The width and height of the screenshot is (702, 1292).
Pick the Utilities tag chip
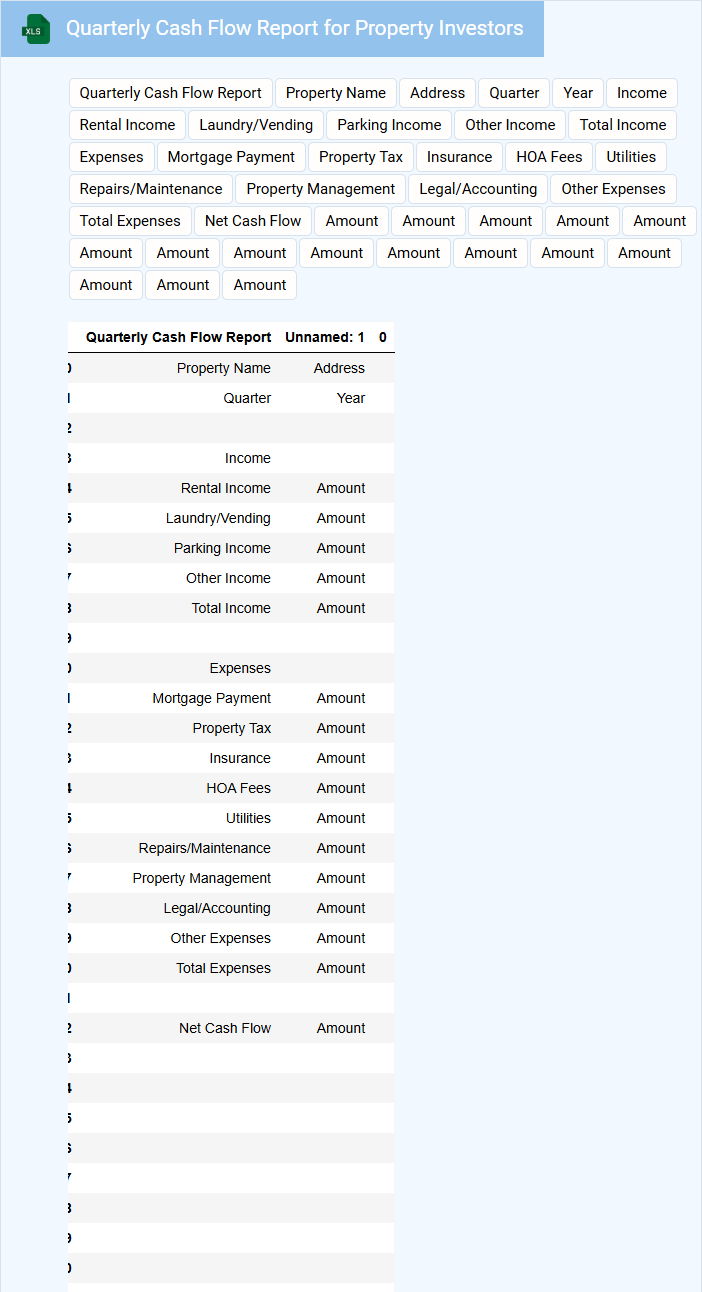631,157
